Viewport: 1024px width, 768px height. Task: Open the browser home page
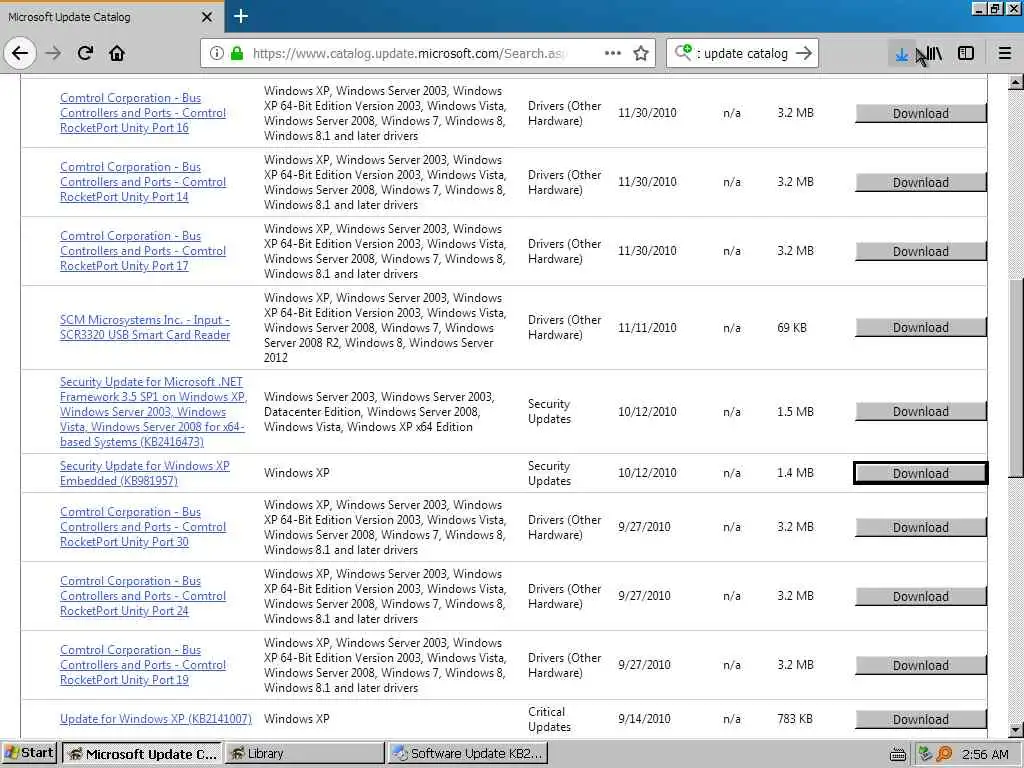click(x=117, y=53)
